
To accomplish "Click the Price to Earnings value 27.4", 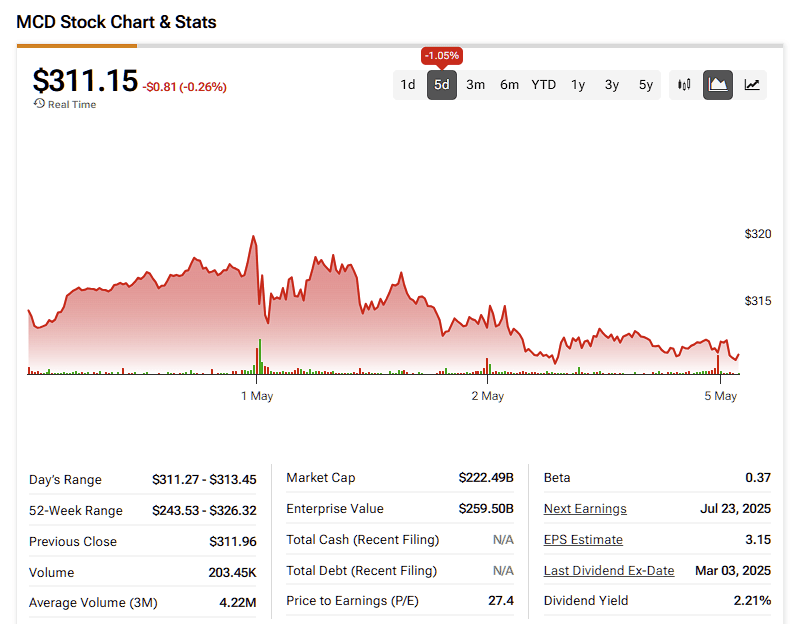I will [x=501, y=601].
